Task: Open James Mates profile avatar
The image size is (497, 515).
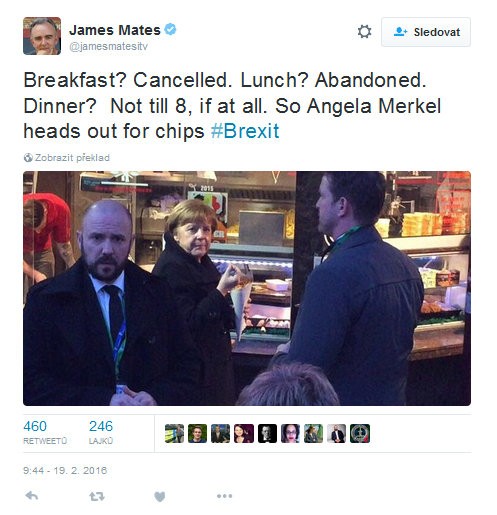Action: pyautogui.click(x=42, y=36)
